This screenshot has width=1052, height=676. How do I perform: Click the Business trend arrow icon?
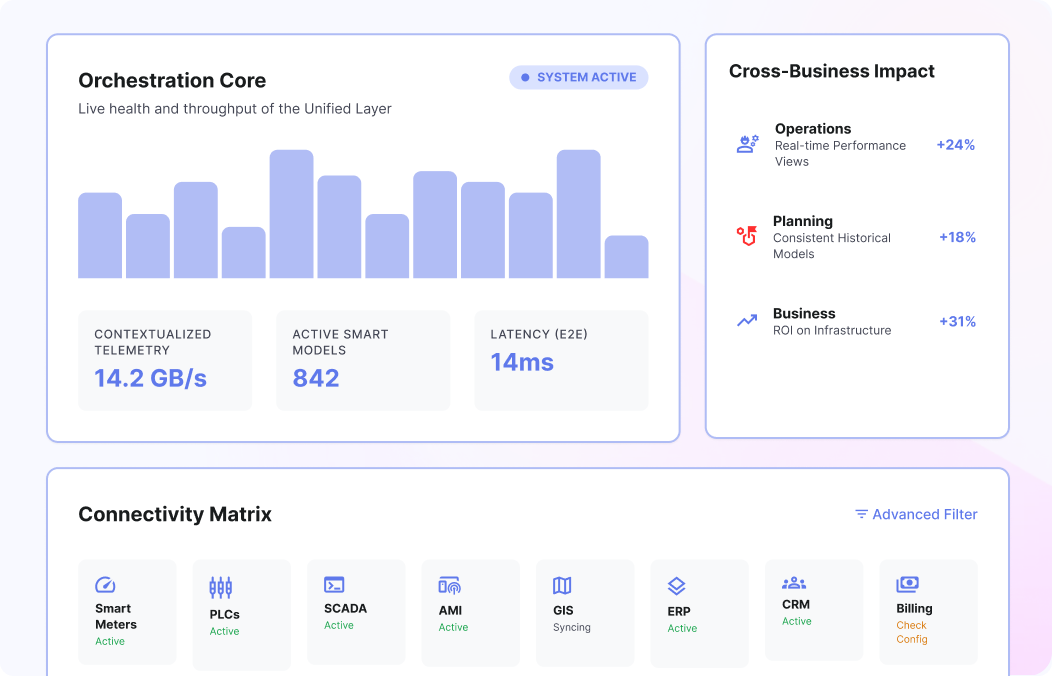[745, 320]
